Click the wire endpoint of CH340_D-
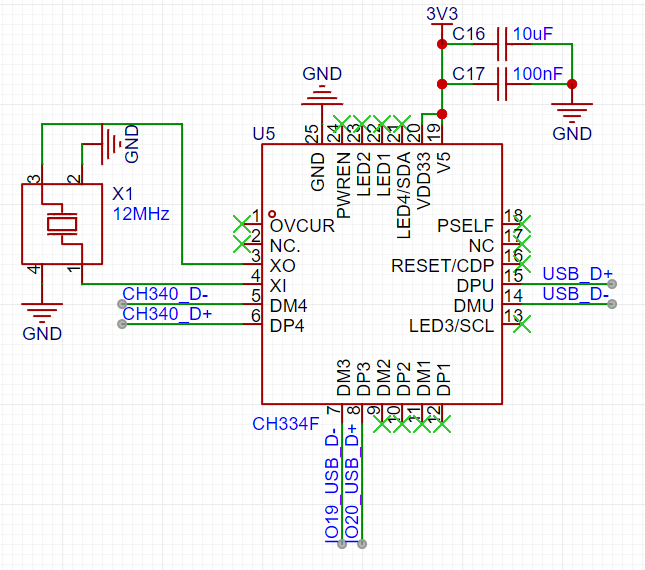Screen dimensions: 645x570 tap(122, 304)
